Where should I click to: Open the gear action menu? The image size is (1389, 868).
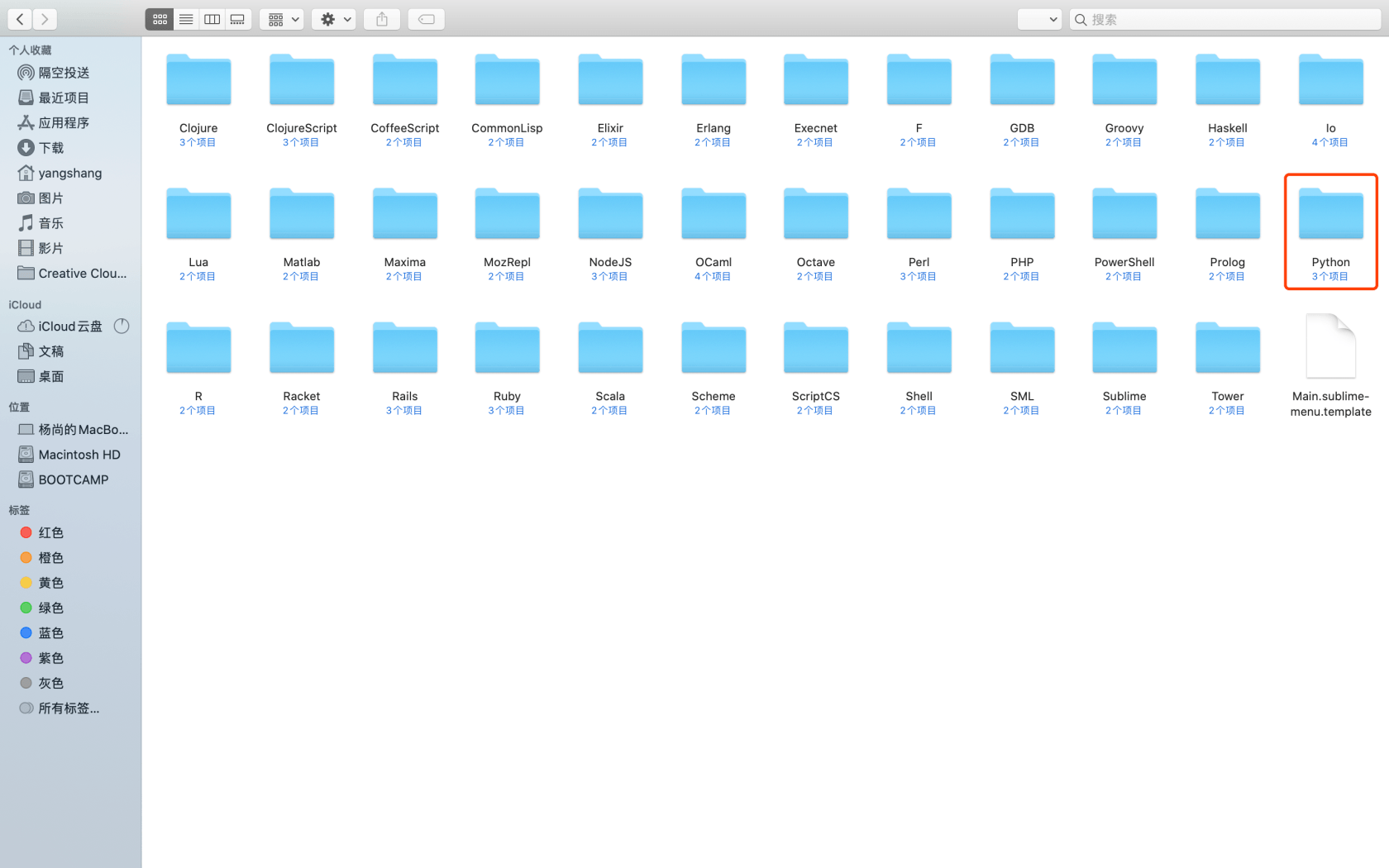coord(334,19)
